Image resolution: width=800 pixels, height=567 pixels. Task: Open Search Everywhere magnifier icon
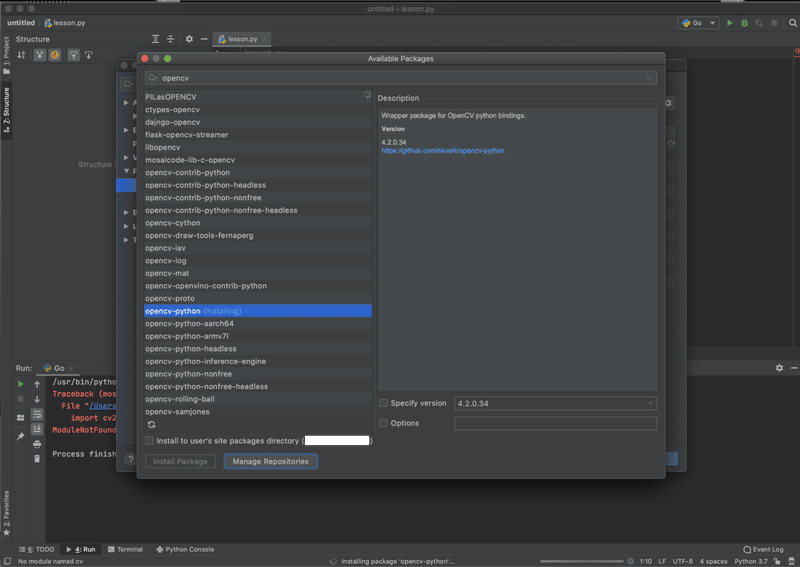click(x=792, y=23)
